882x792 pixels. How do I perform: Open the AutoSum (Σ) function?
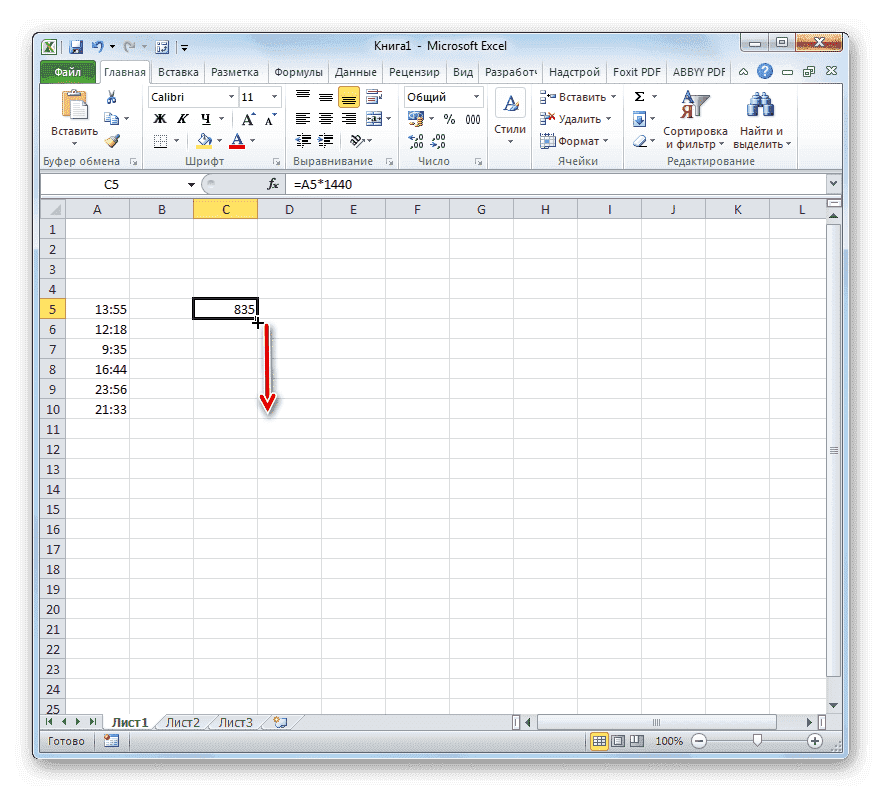coord(639,96)
